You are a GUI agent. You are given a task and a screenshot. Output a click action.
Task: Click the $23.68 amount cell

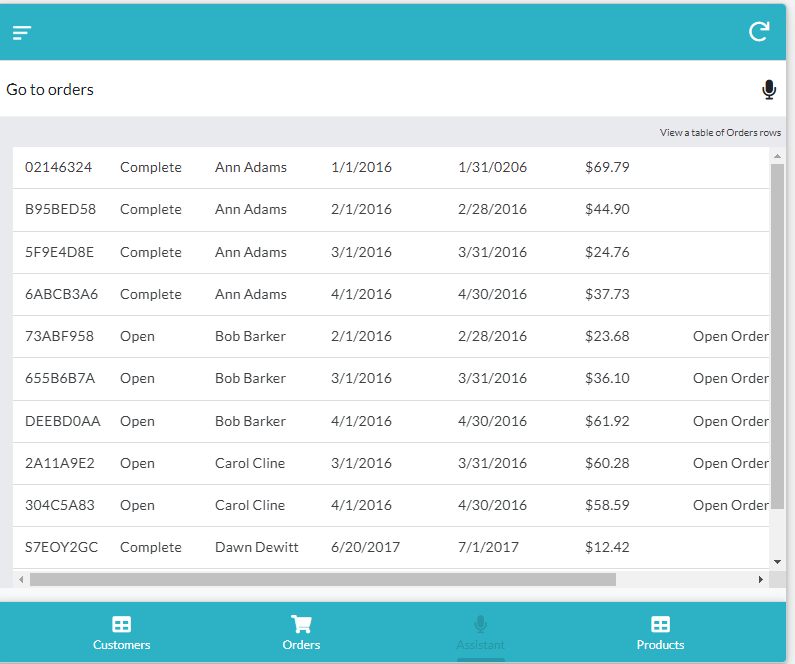pyautogui.click(x=607, y=337)
